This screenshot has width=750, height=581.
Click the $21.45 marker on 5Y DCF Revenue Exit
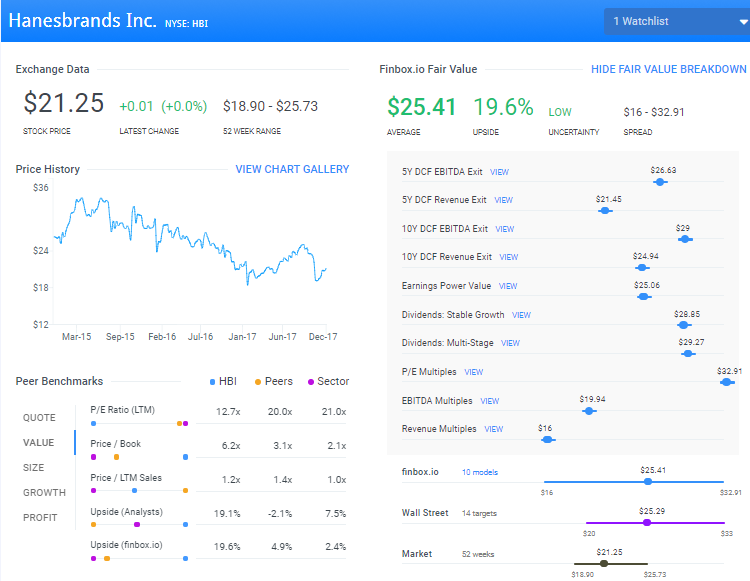(605, 210)
